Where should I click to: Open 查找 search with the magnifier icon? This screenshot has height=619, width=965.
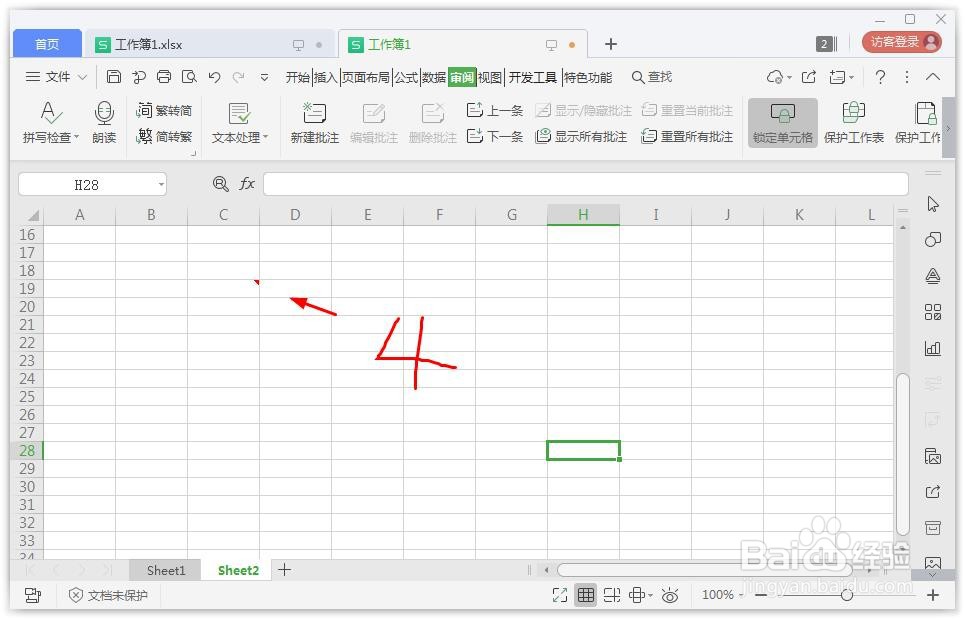point(651,76)
